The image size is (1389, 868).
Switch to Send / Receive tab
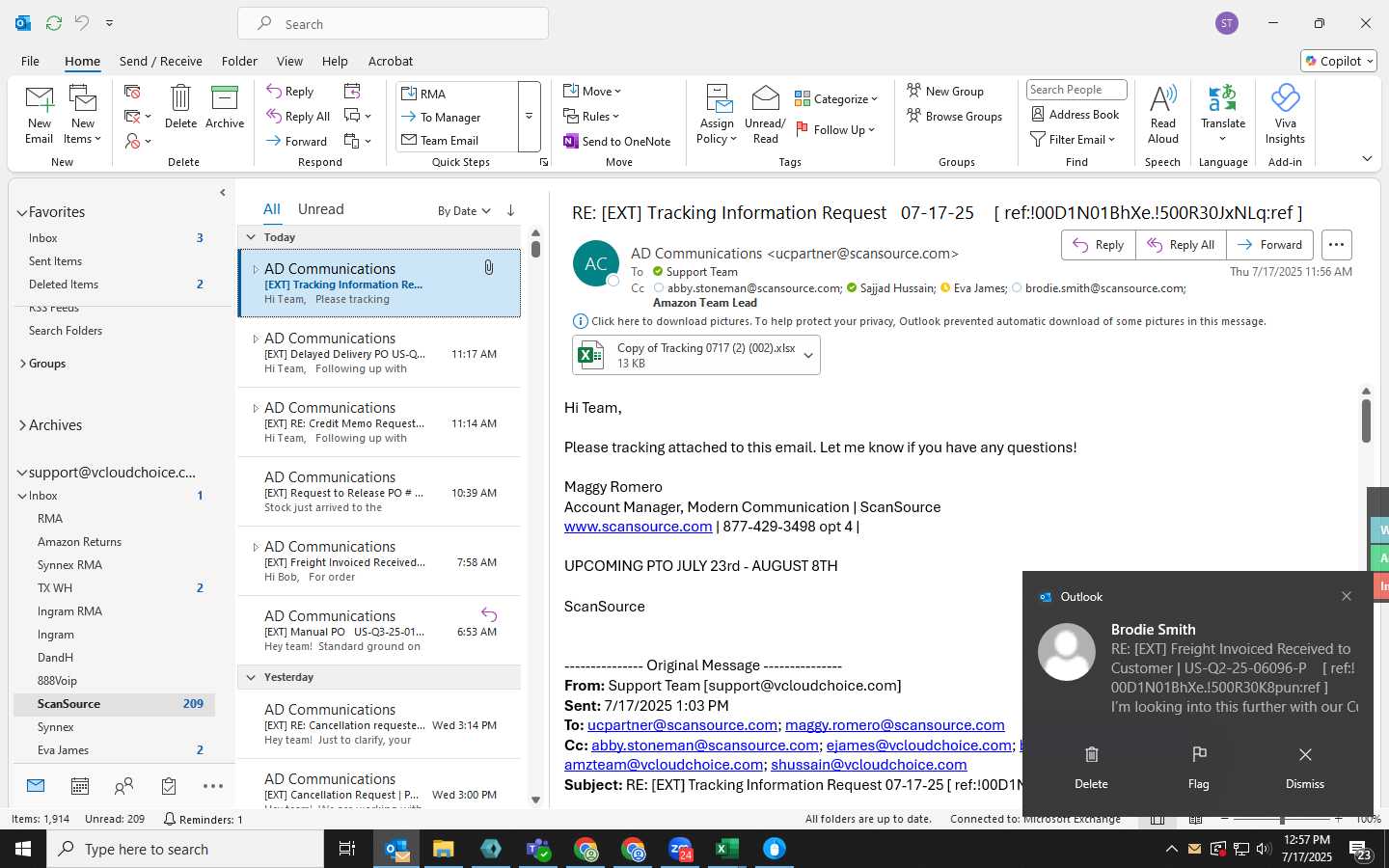click(x=161, y=61)
